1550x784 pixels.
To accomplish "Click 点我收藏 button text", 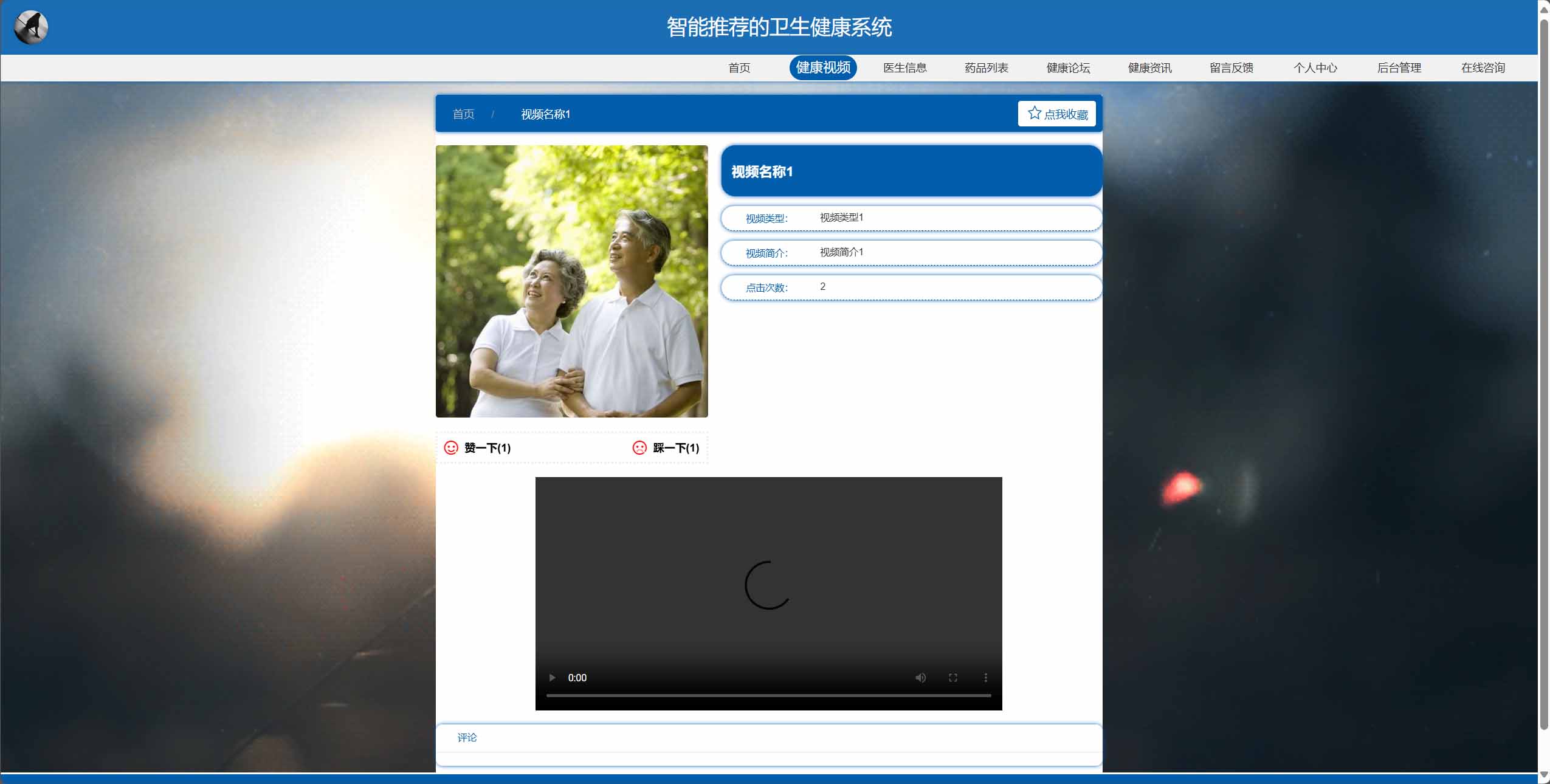I will (1066, 114).
